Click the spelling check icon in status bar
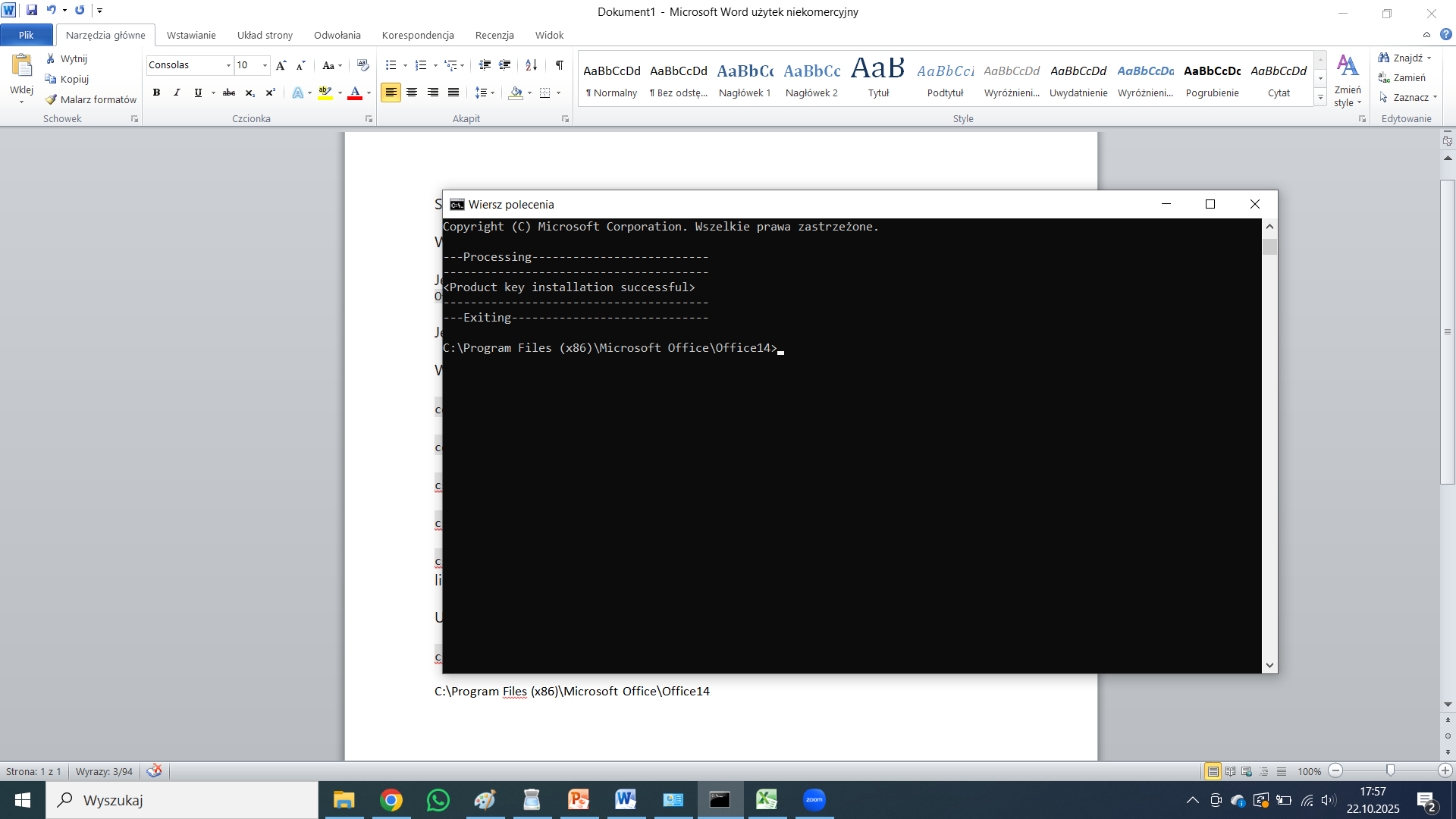 154,771
